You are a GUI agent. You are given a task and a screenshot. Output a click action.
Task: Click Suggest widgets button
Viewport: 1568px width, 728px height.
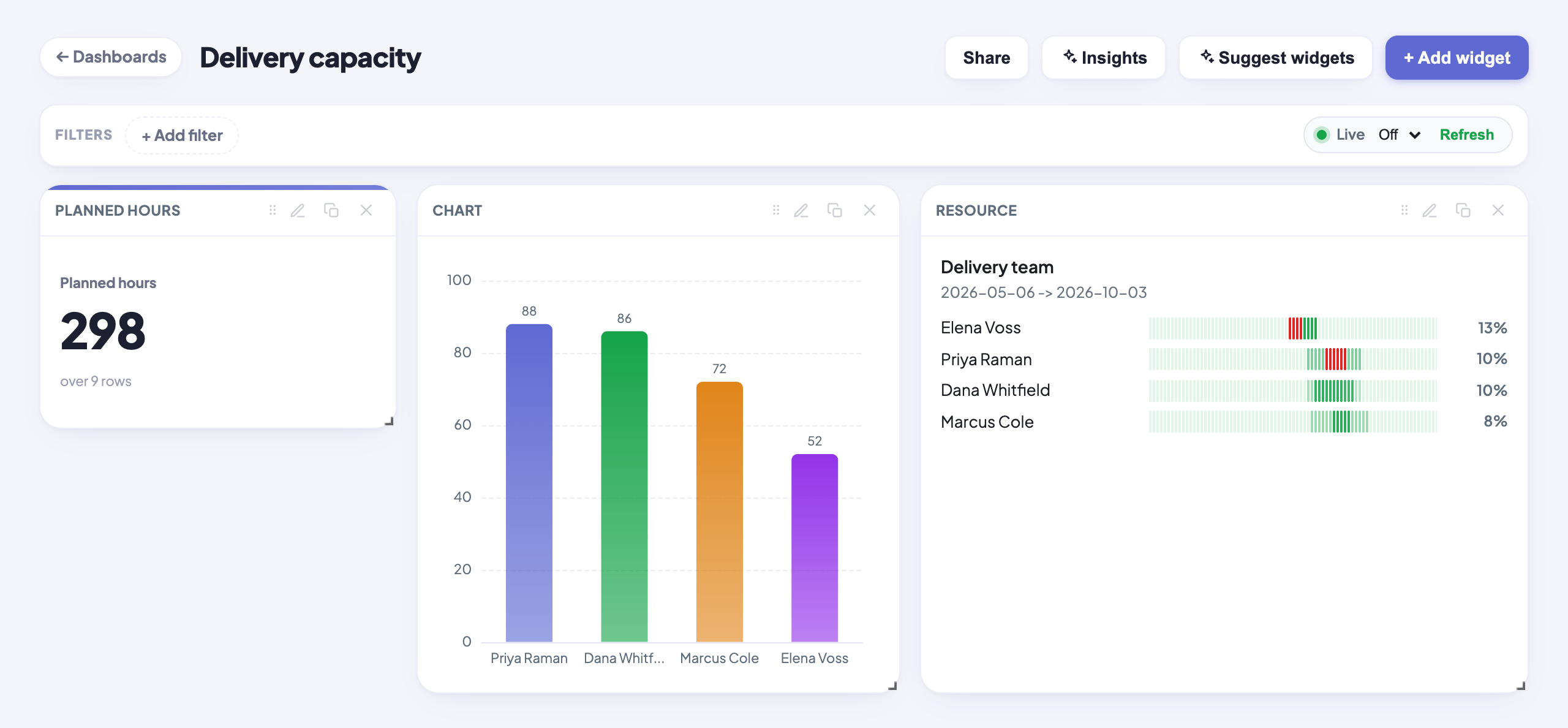pyautogui.click(x=1276, y=58)
